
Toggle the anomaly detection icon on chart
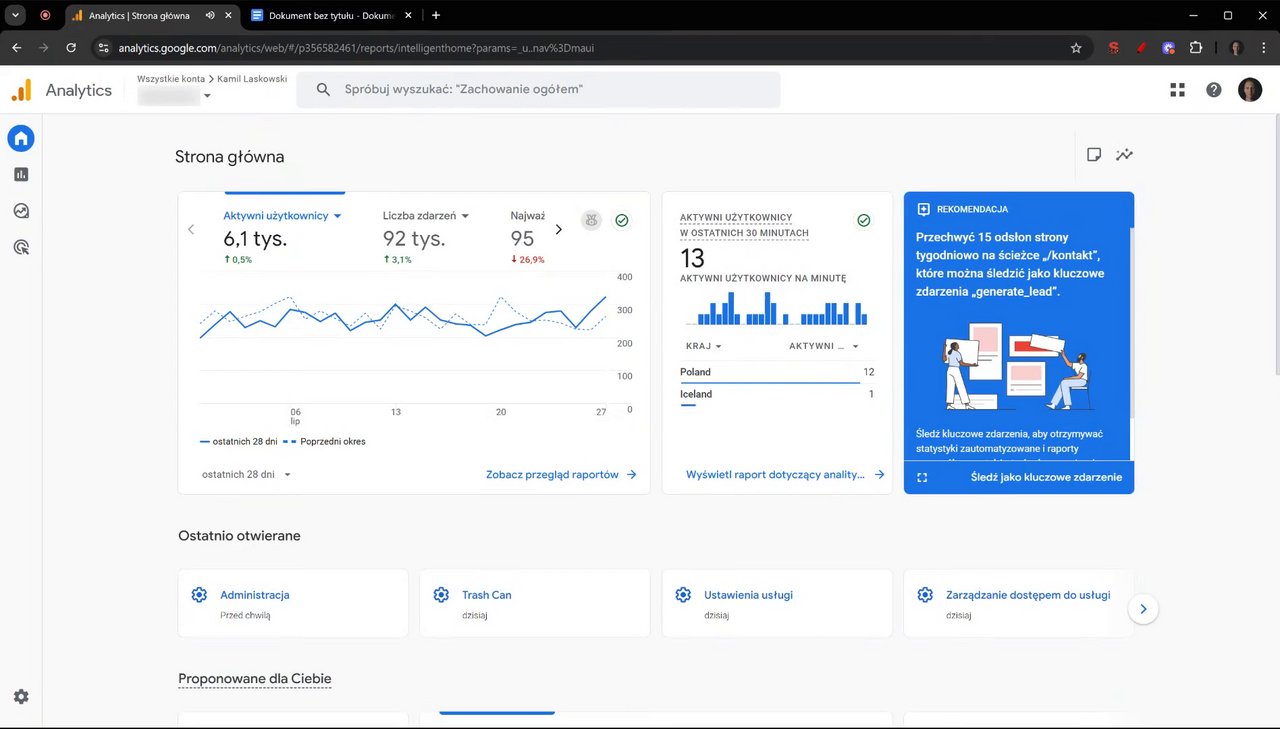click(592, 220)
